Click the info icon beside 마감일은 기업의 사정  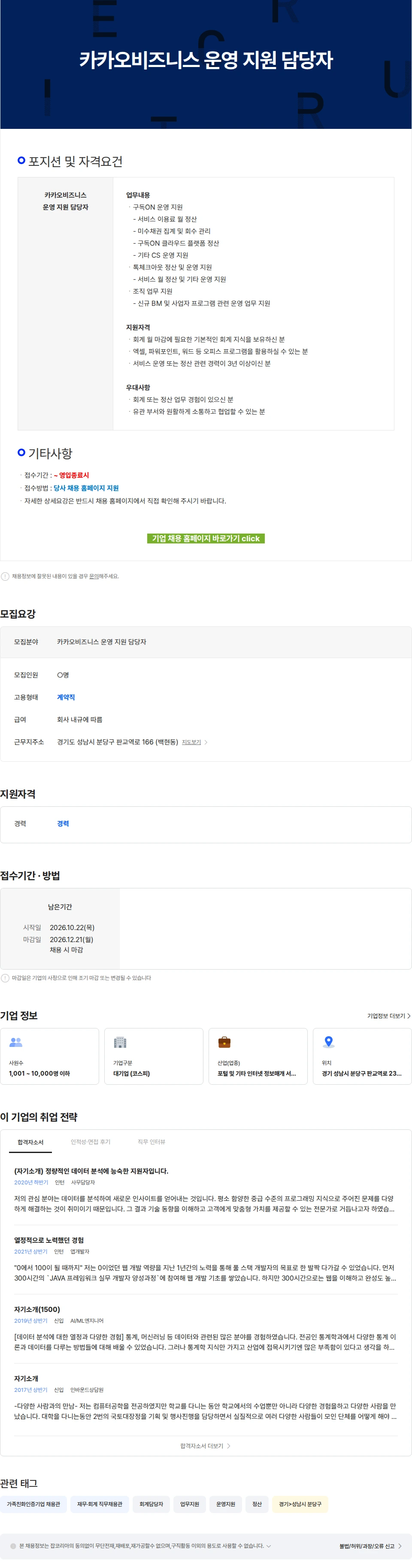click(5, 978)
